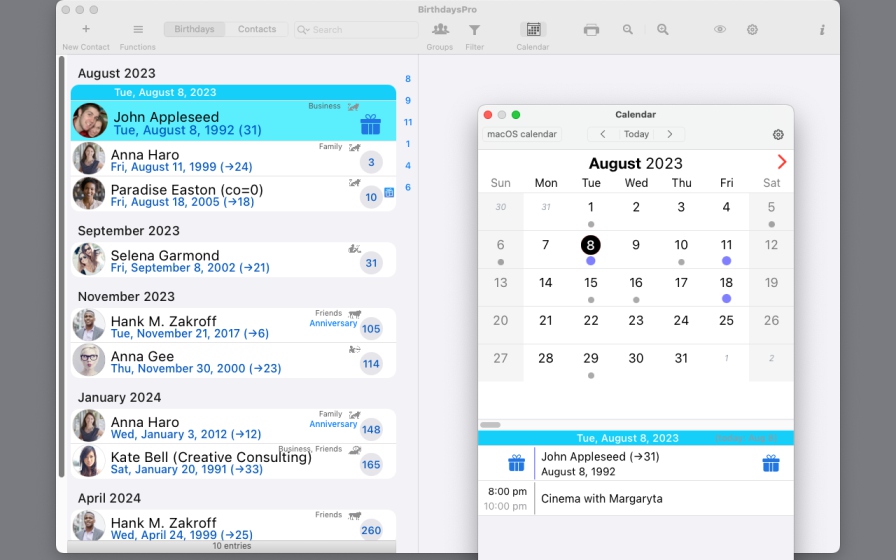Image resolution: width=896 pixels, height=560 pixels.
Task: Jump to month index 8
Action: pyautogui.click(x=408, y=79)
